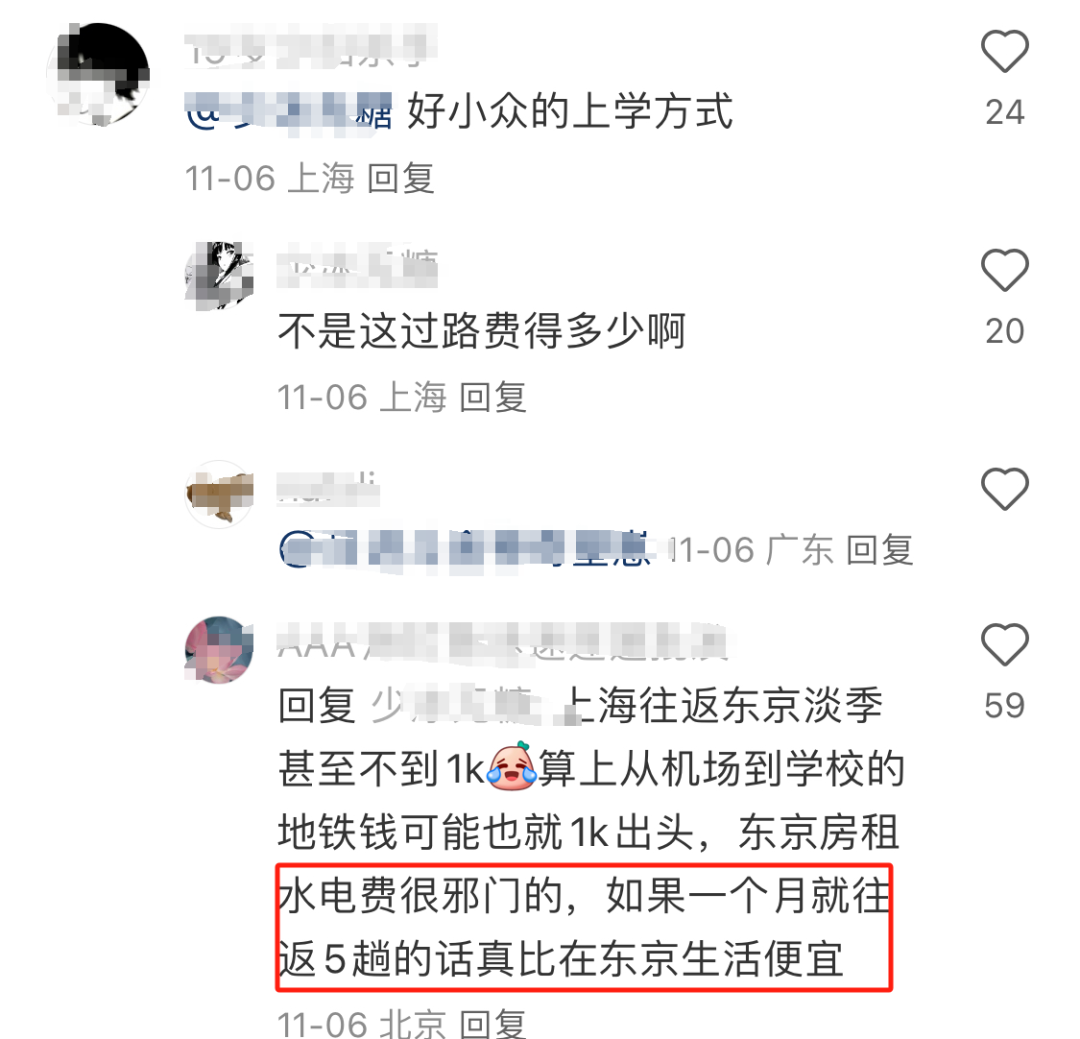The width and height of the screenshot is (1080, 1039).
Task: Tap the 20 like count
Action: click(1005, 331)
